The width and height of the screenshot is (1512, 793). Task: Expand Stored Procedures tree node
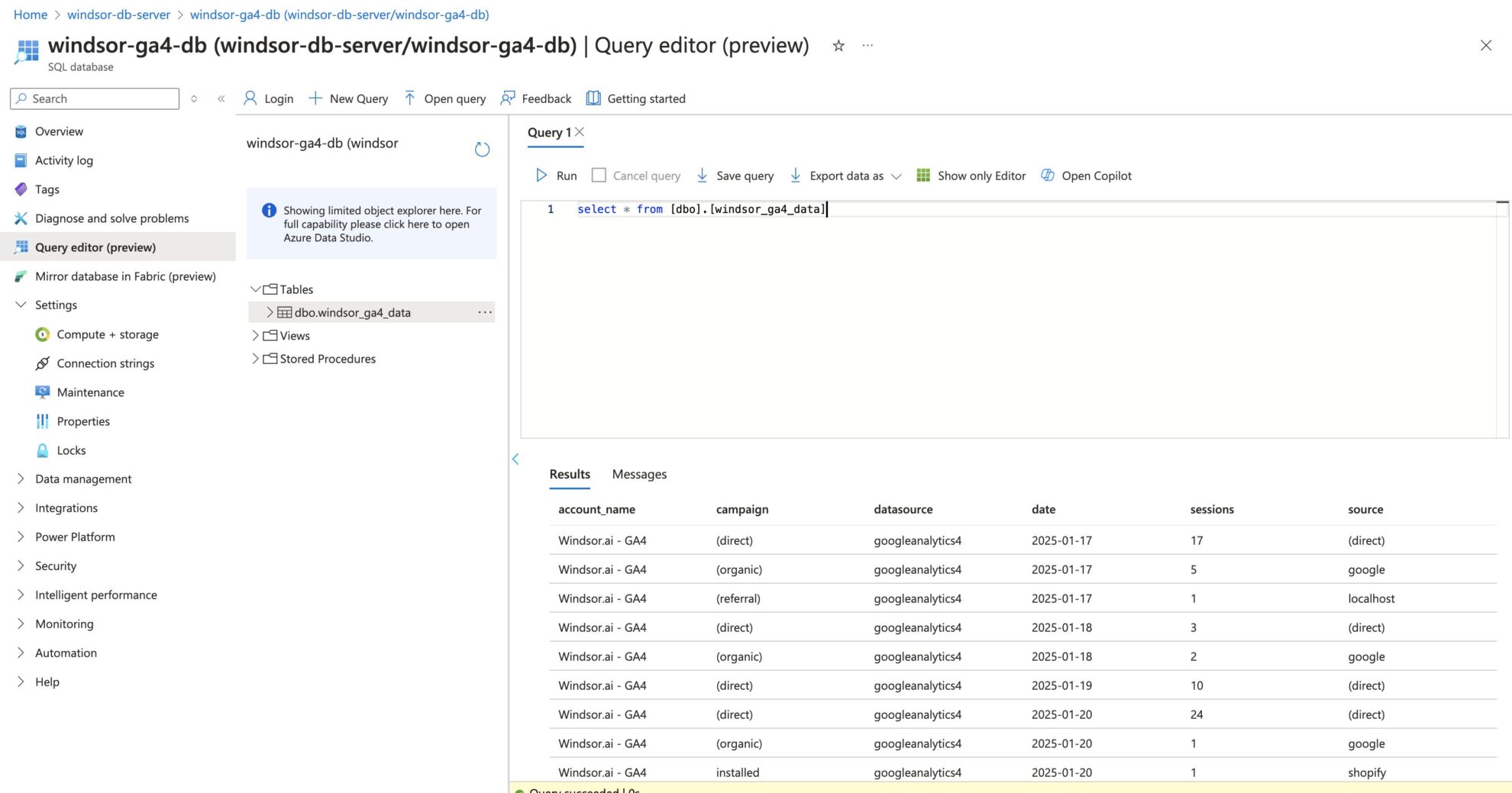(255, 359)
